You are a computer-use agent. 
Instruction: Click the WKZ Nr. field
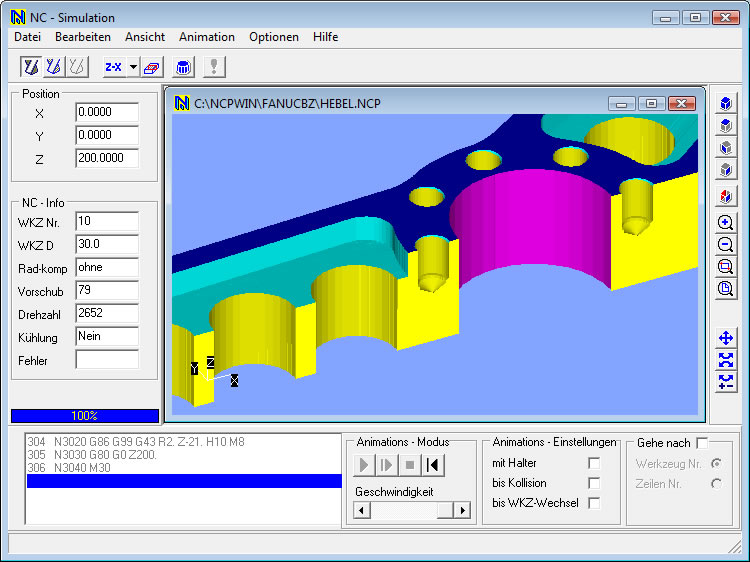tap(107, 221)
